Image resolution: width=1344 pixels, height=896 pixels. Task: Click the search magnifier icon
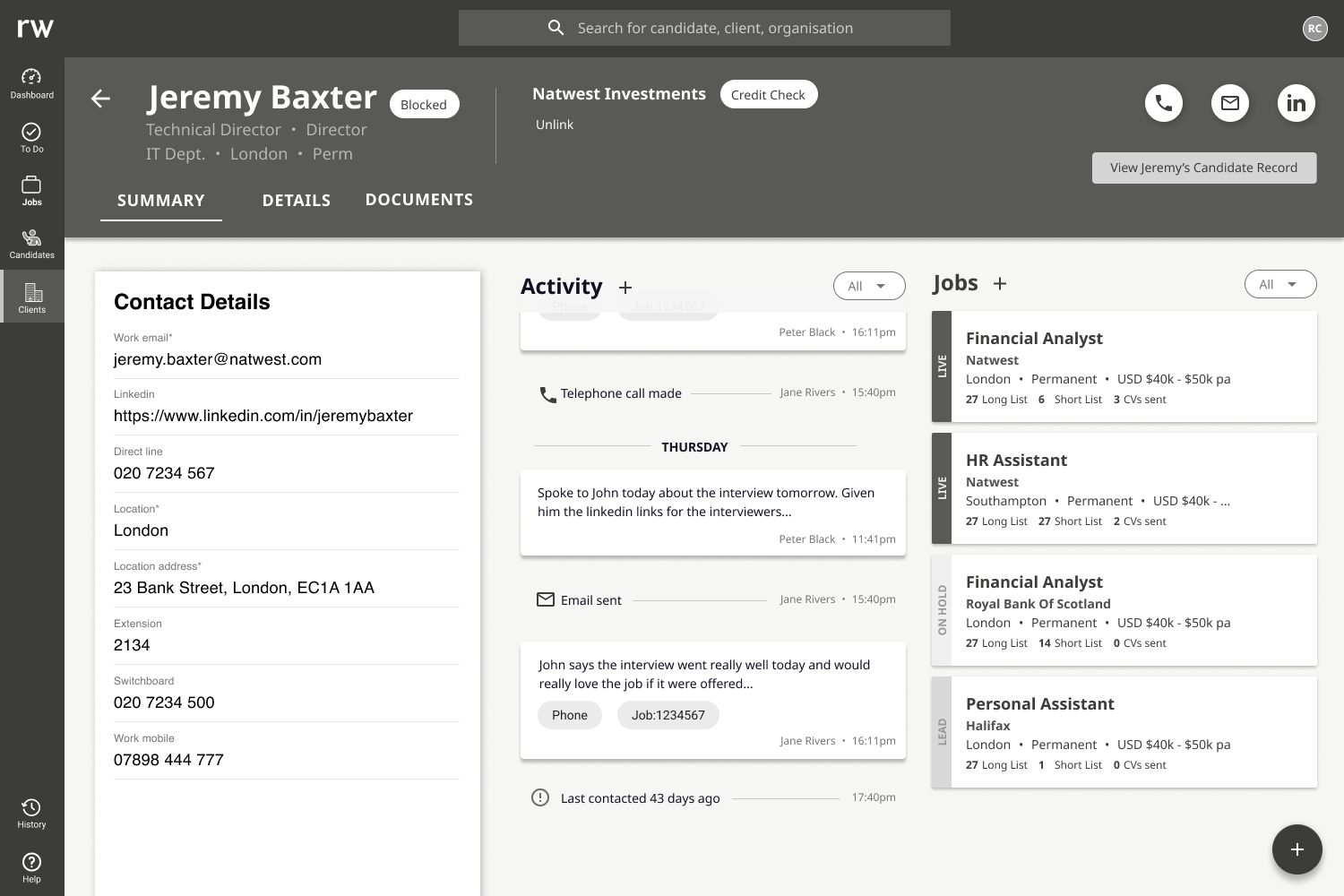click(556, 28)
